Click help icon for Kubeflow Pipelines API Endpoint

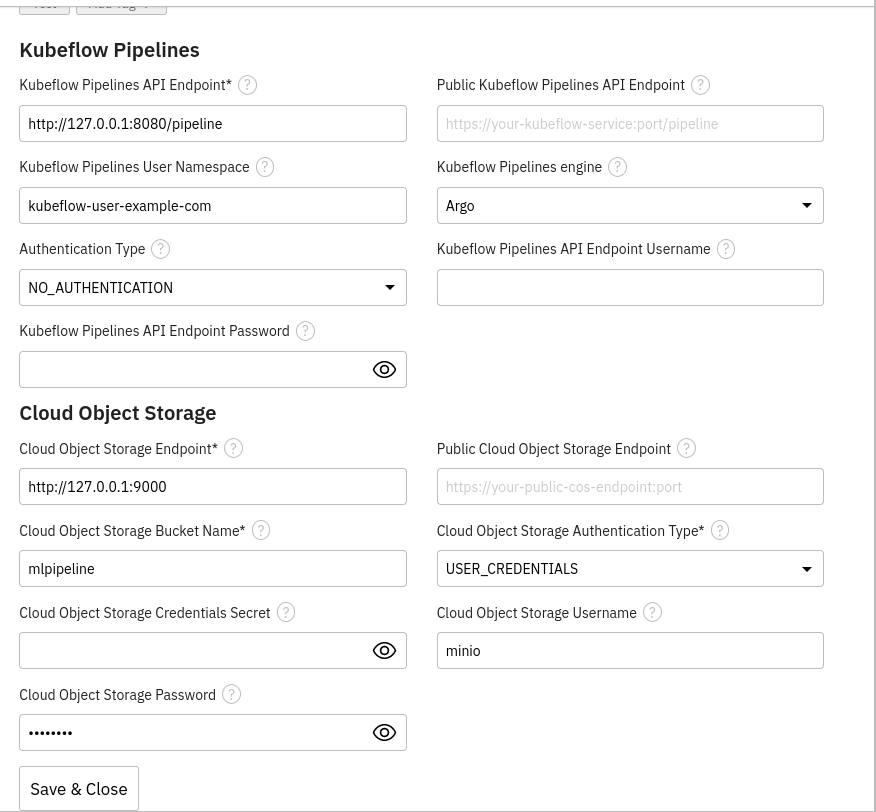(248, 85)
